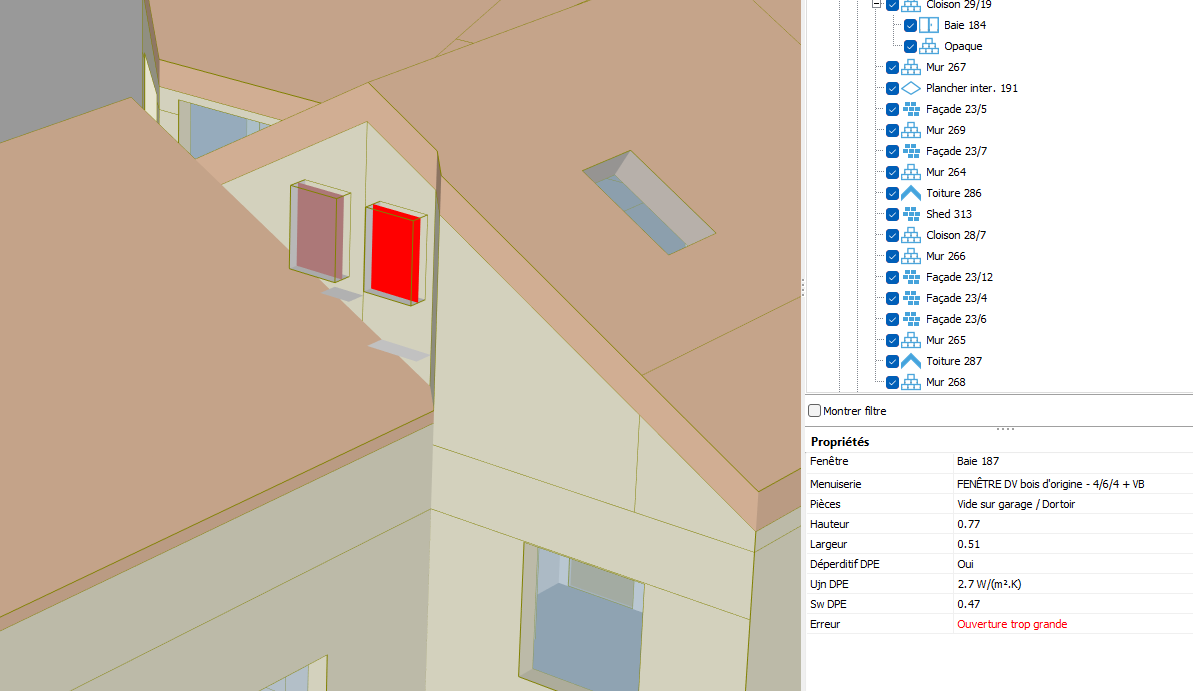Click the Façade 23/5 icon
The height and width of the screenshot is (691, 1193).
tap(911, 109)
